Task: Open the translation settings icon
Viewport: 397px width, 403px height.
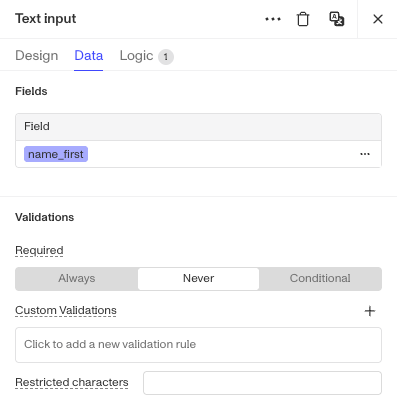Action: click(337, 19)
